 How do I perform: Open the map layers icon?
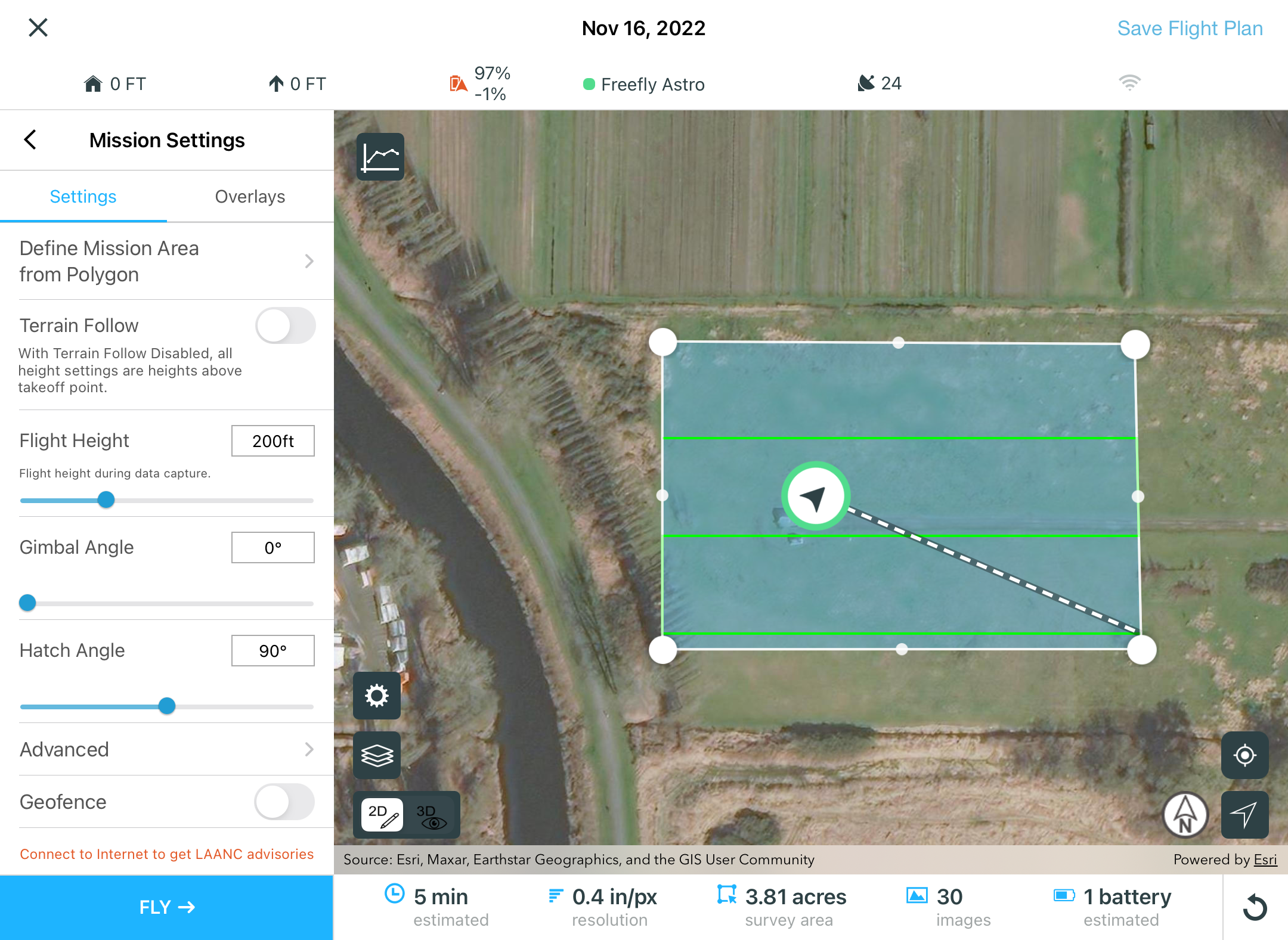pos(377,755)
